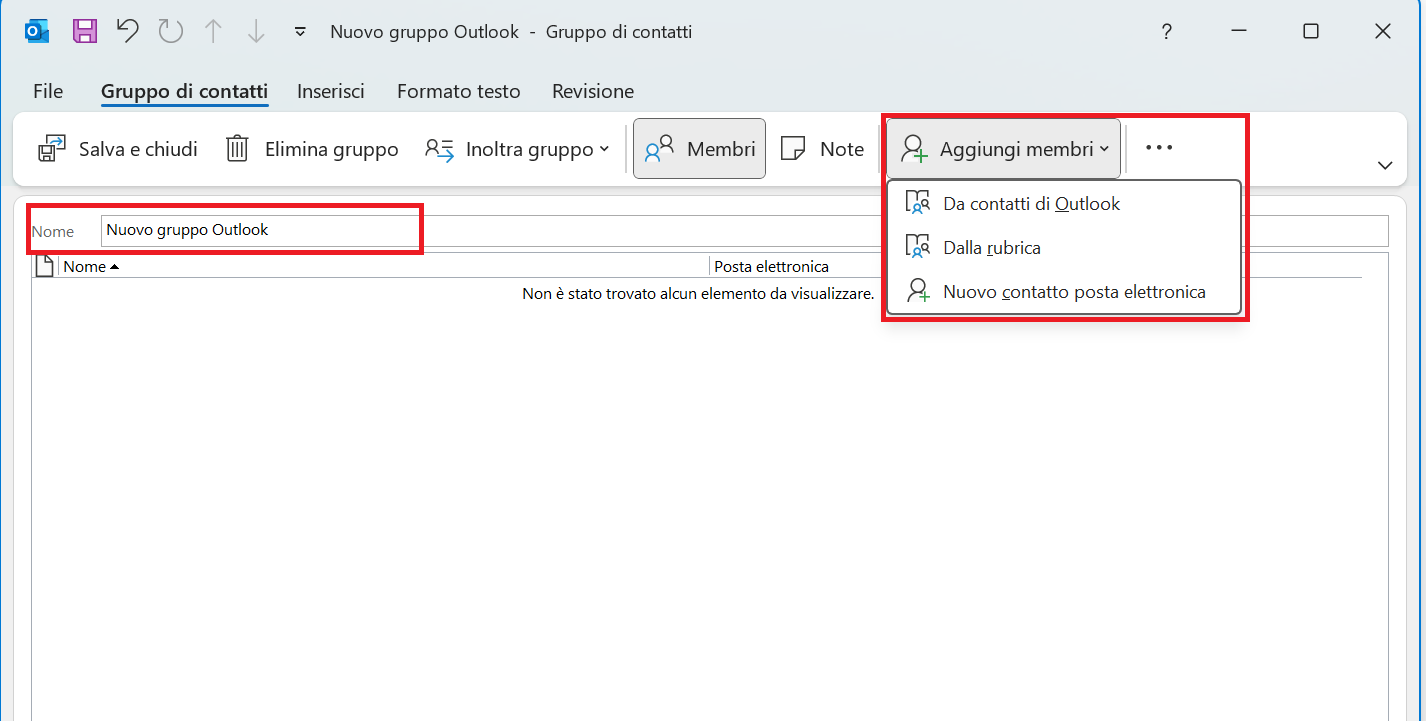Sort members by Nome column header
Screen dimensions: 1426x721
(x=384, y=267)
